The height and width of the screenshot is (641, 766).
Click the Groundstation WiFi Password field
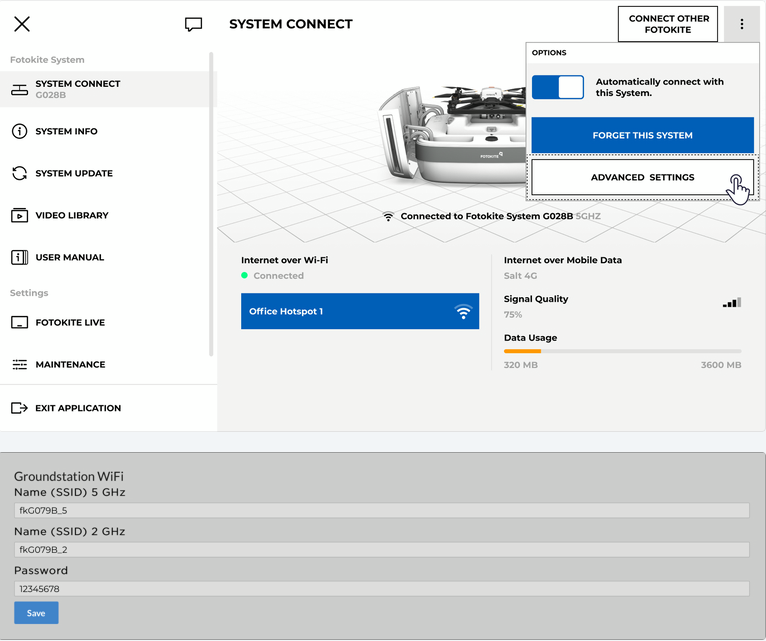381,589
